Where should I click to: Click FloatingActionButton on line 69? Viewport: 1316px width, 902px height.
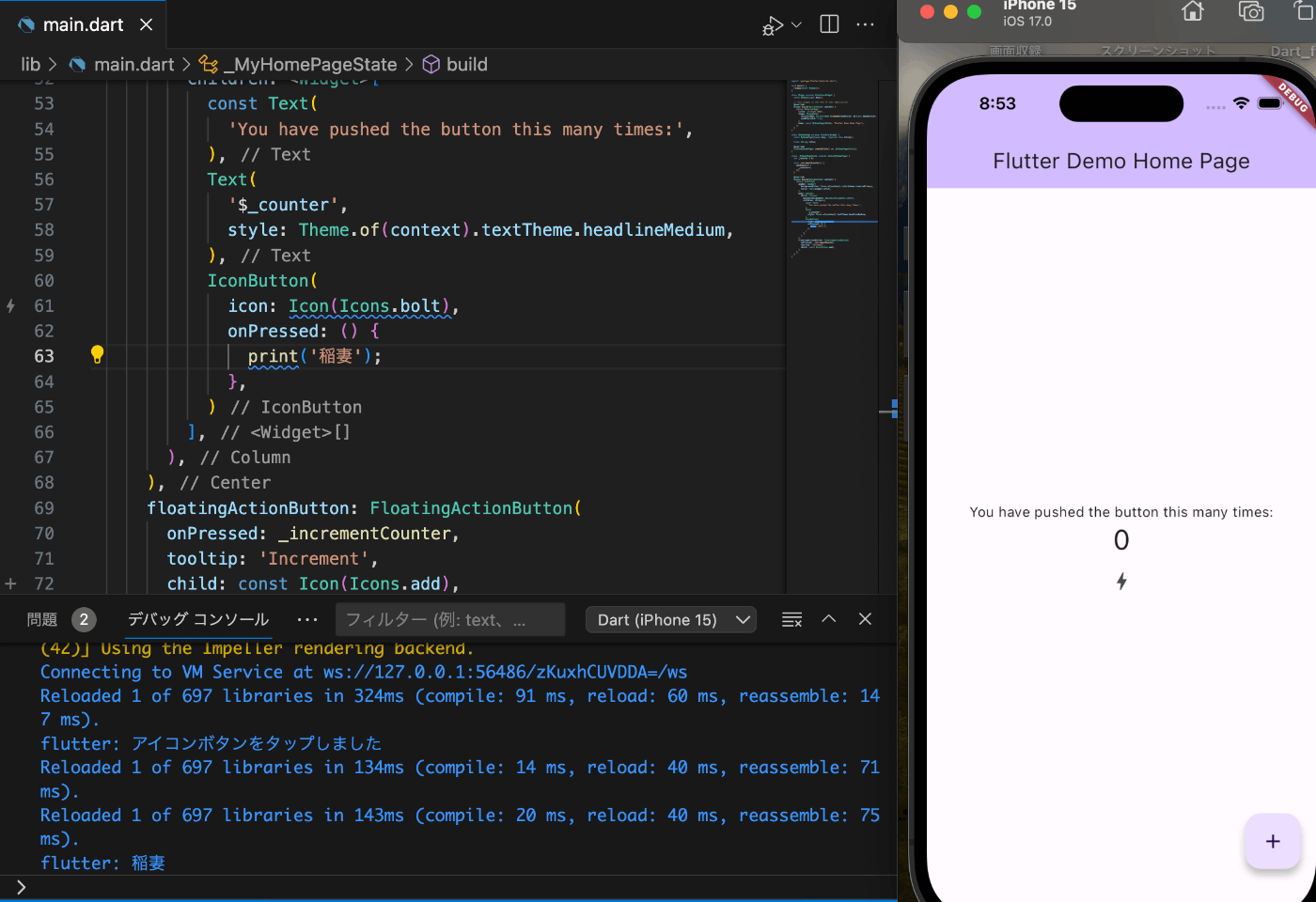pyautogui.click(x=471, y=507)
